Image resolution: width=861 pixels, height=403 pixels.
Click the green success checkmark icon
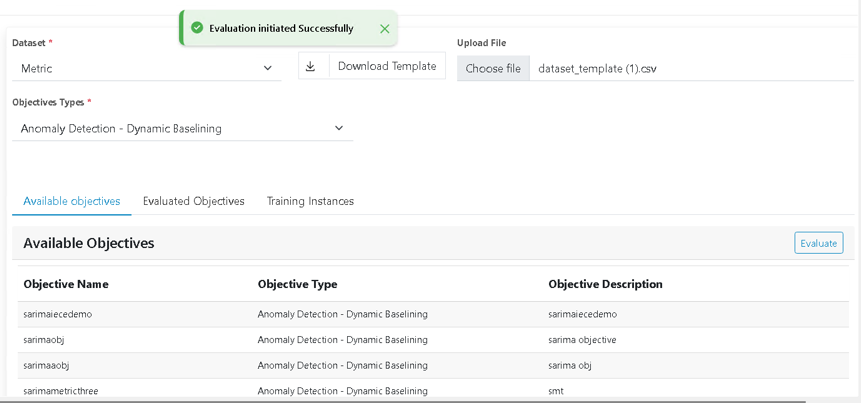coord(197,28)
